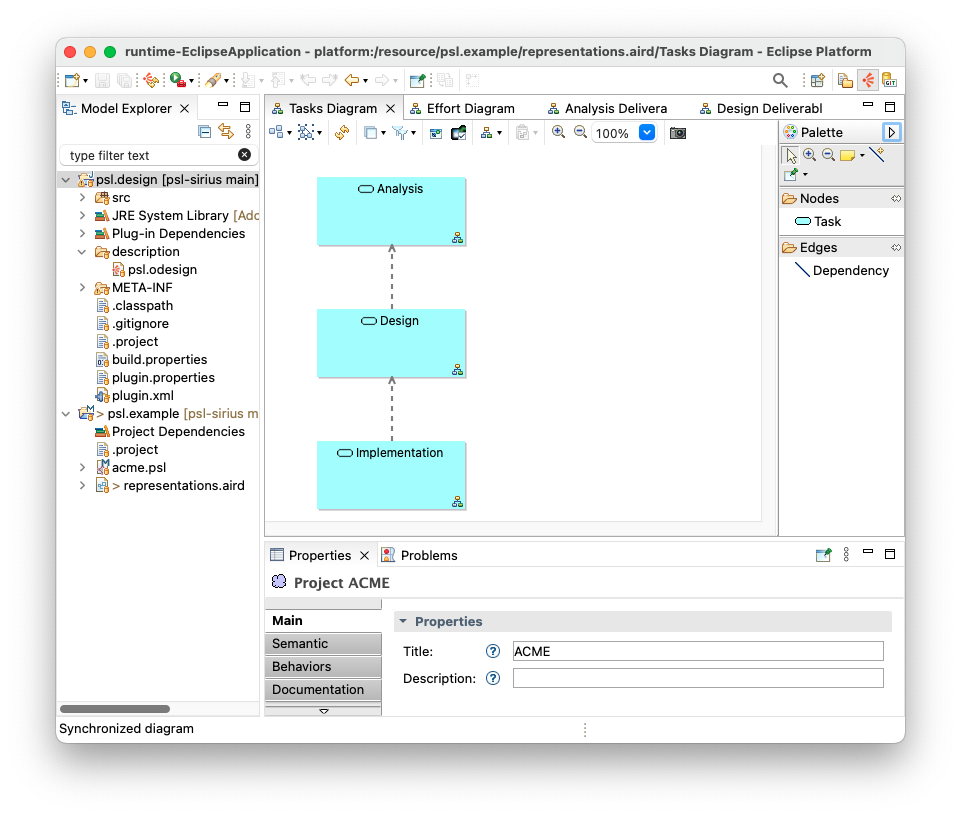Select the Semantic properties section

click(322, 644)
